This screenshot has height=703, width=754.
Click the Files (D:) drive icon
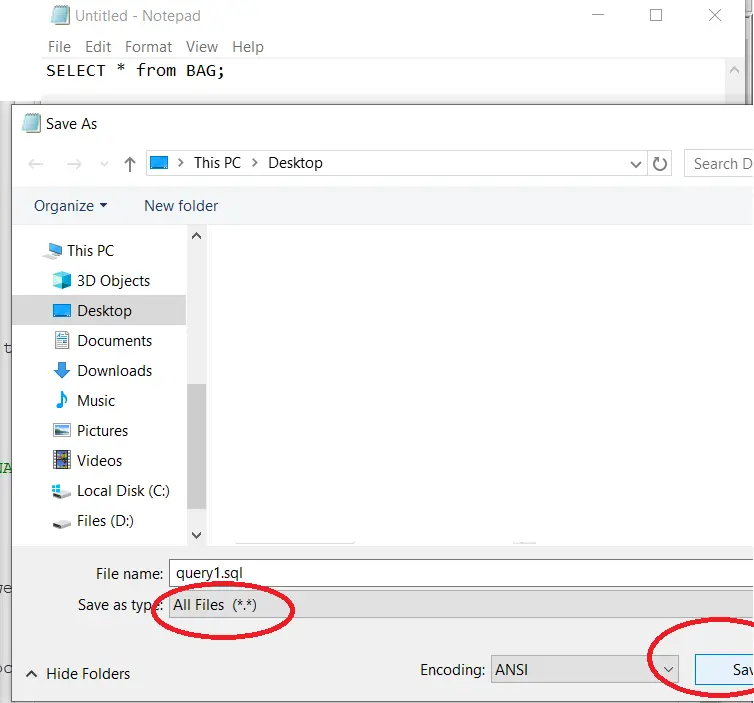click(62, 524)
